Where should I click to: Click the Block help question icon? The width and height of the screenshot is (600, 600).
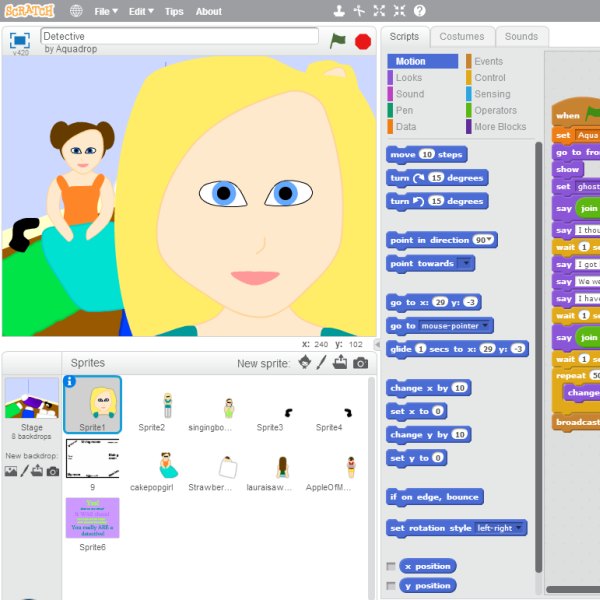(420, 11)
